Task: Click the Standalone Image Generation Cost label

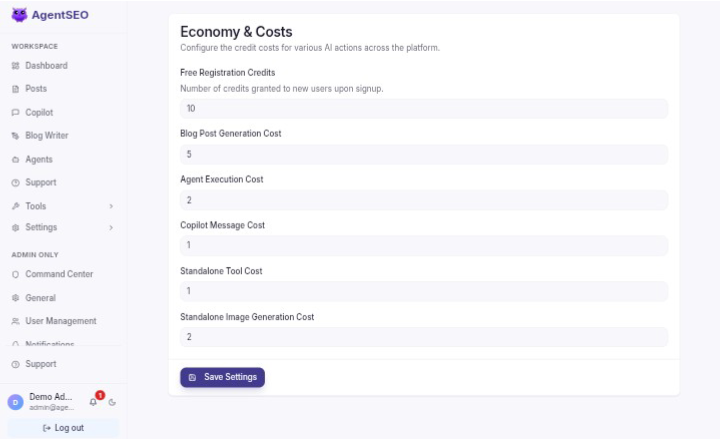Action: pos(247,317)
